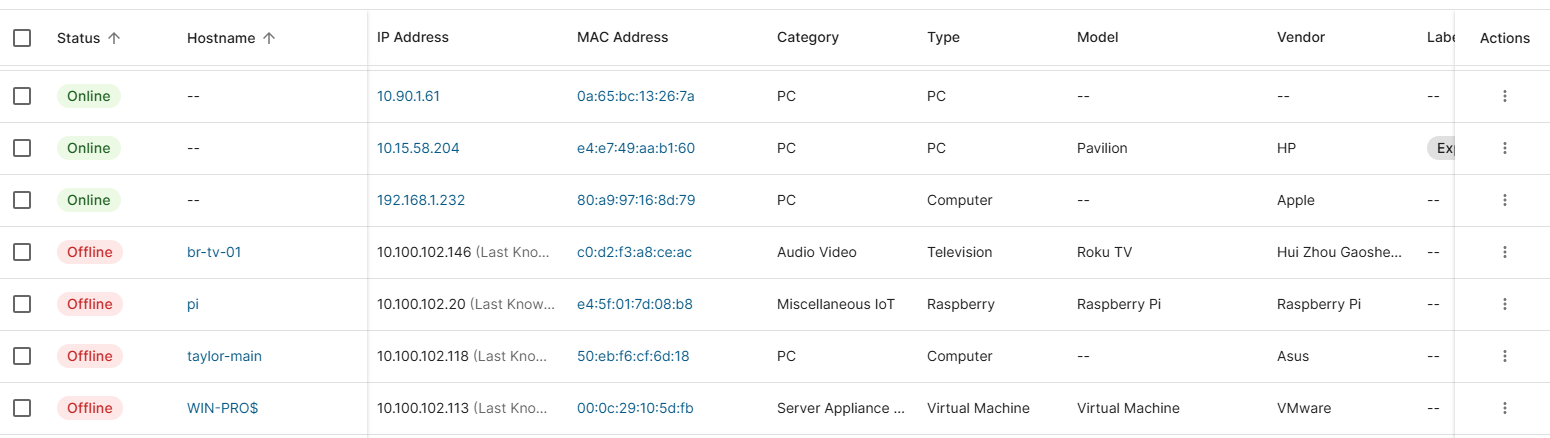Image resolution: width=1550 pixels, height=438 pixels.
Task: Open actions menu for 10.90.1.61 row
Action: pos(1504,96)
